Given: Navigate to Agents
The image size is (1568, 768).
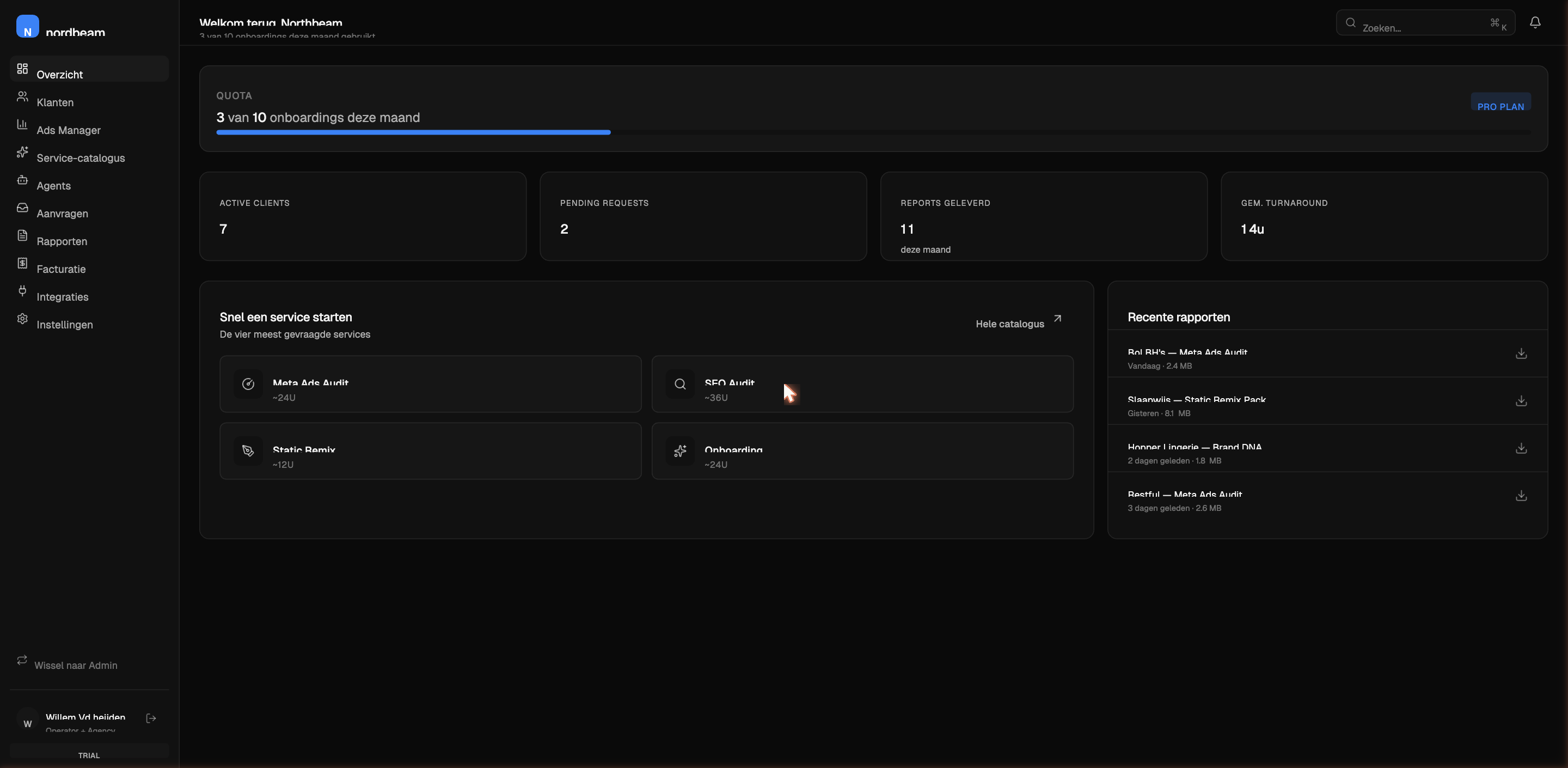Looking at the screenshot, I should pos(89,180).
